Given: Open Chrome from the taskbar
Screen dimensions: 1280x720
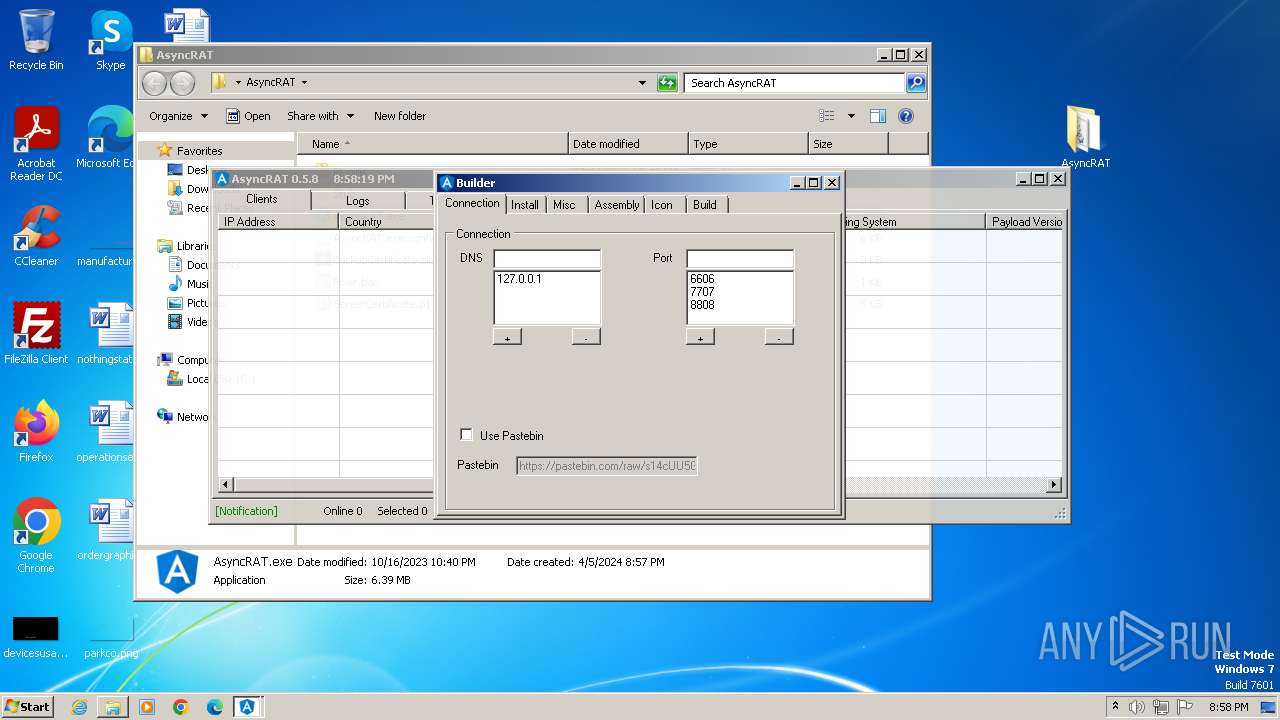Looking at the screenshot, I should pyautogui.click(x=181, y=707).
